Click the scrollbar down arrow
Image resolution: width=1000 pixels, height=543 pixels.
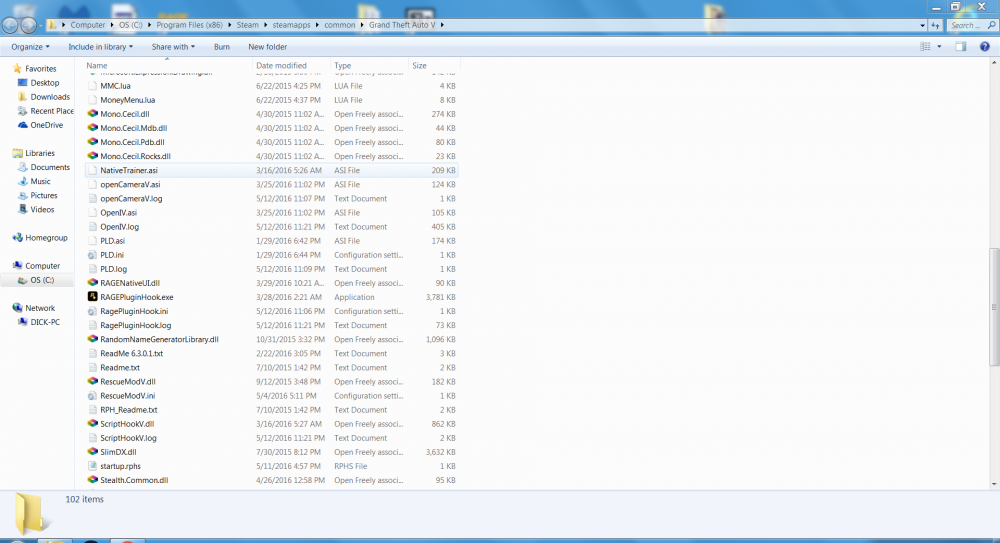pyautogui.click(x=994, y=484)
